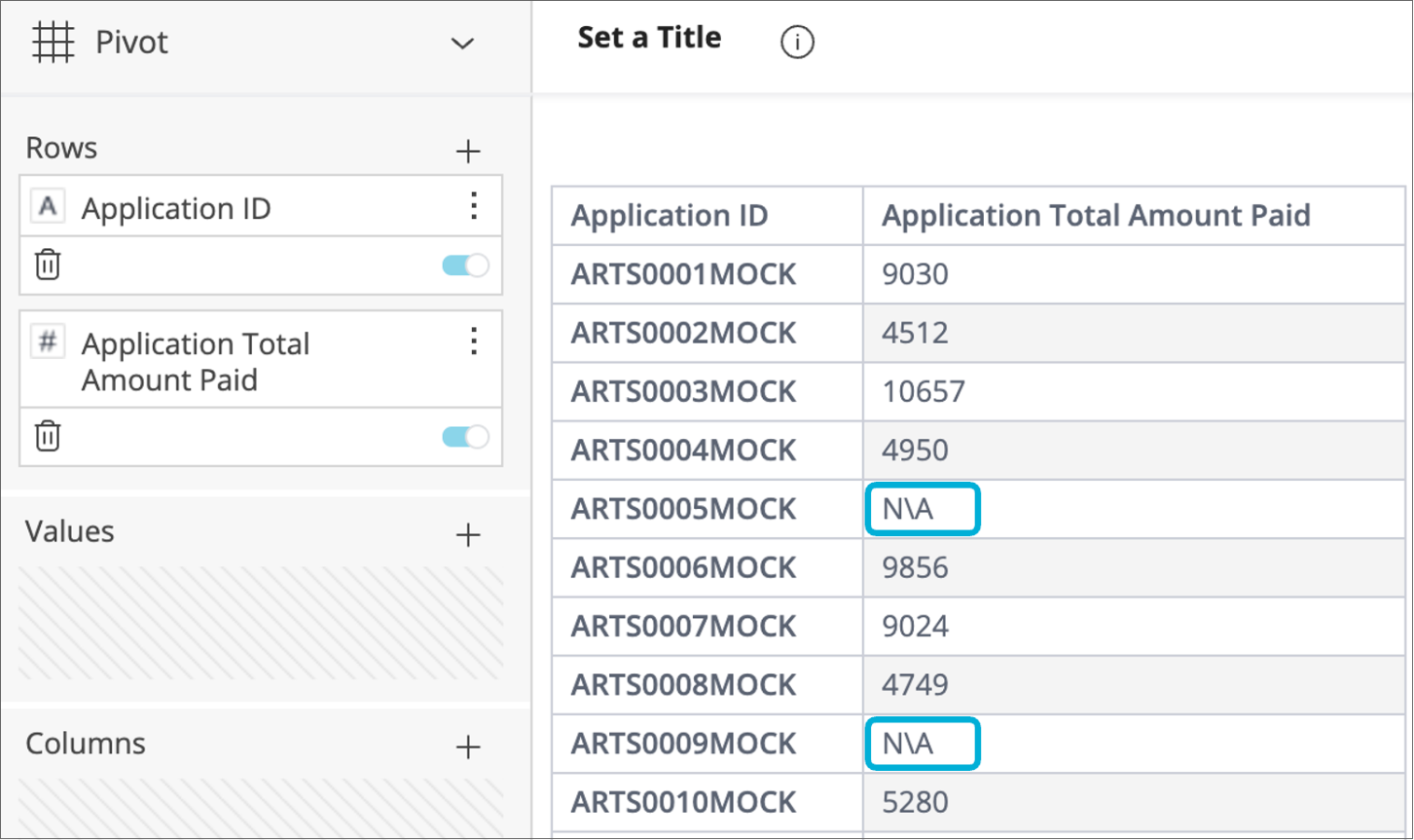Select the ARTS0003MOCK row label
The height and width of the screenshot is (840, 1414).
[683, 392]
